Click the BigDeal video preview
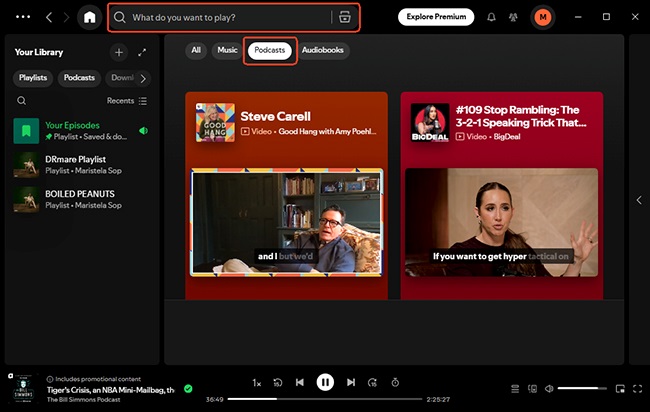 (x=502, y=222)
